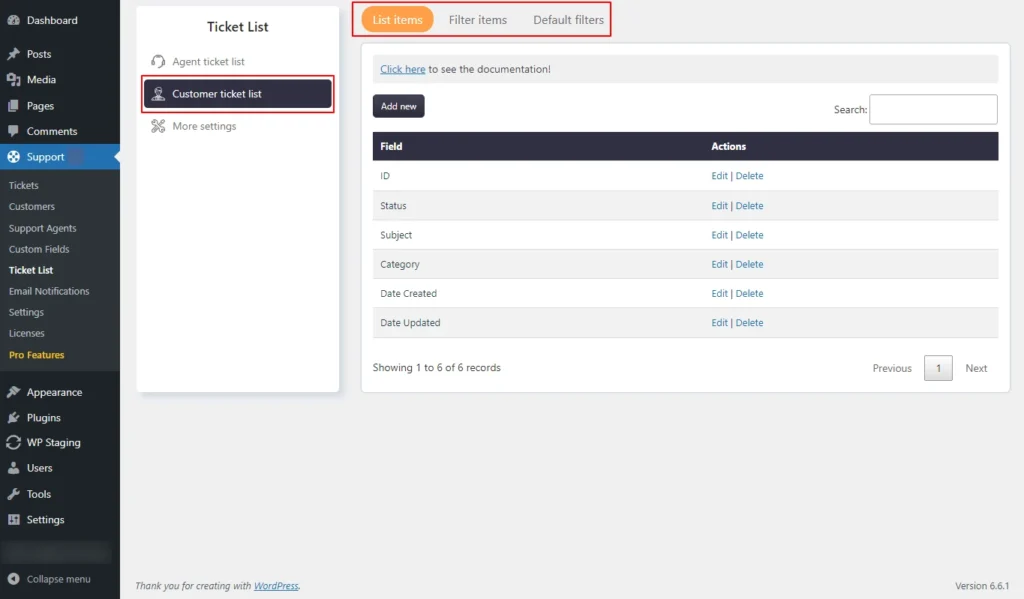
Task: Open the Default filters tab
Action: [x=567, y=19]
